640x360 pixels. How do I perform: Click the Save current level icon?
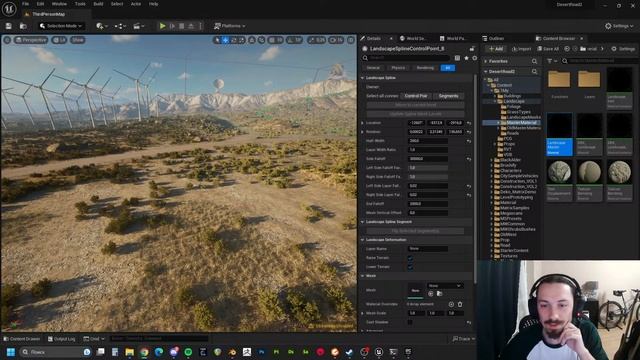coord(9,26)
